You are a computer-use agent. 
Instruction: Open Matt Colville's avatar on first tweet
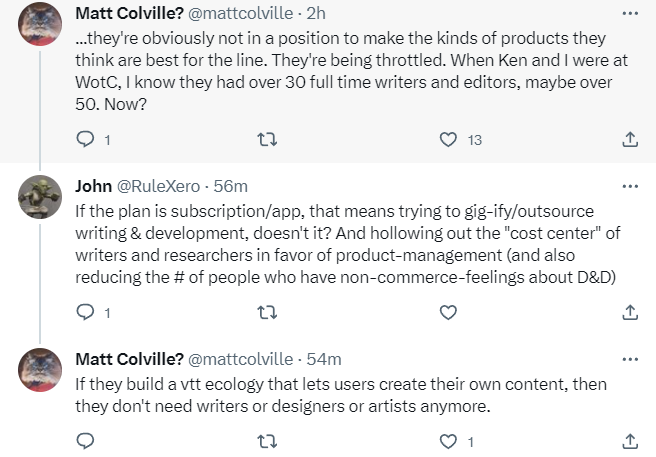tap(41, 26)
